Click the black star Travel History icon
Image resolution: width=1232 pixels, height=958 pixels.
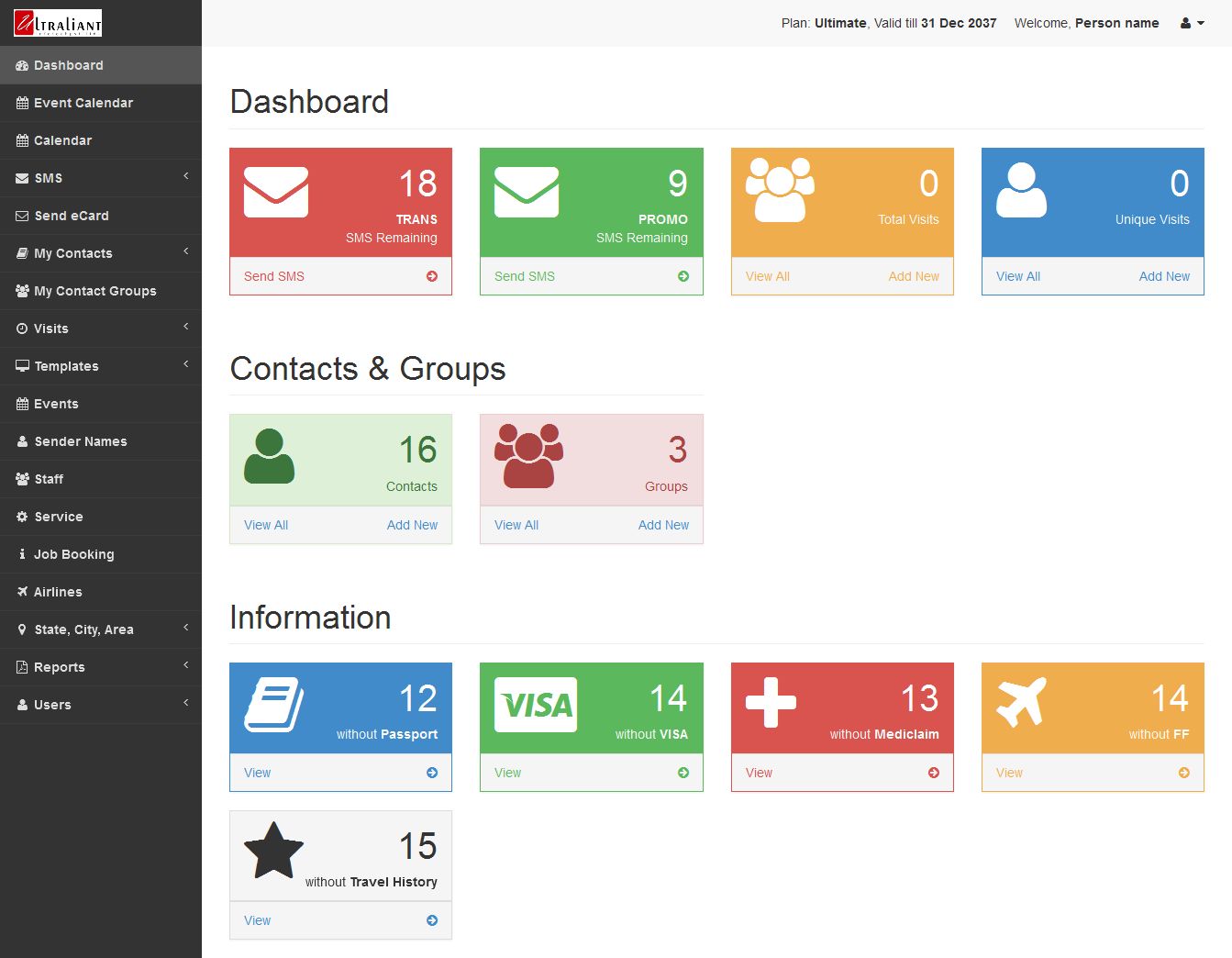273,850
